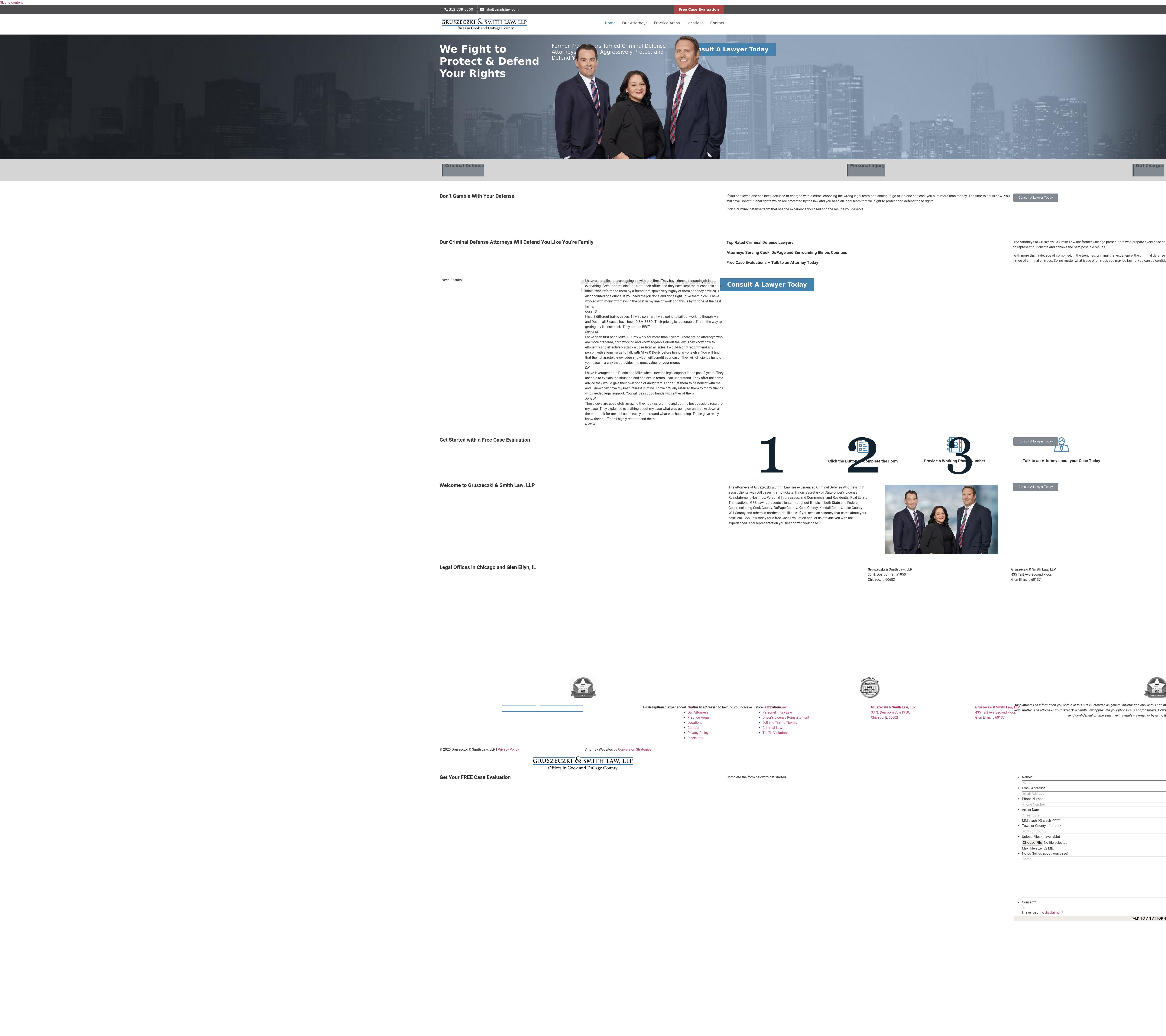Open Traffic Violations link
Viewport: 1166px width, 1036px height.
tap(775, 733)
